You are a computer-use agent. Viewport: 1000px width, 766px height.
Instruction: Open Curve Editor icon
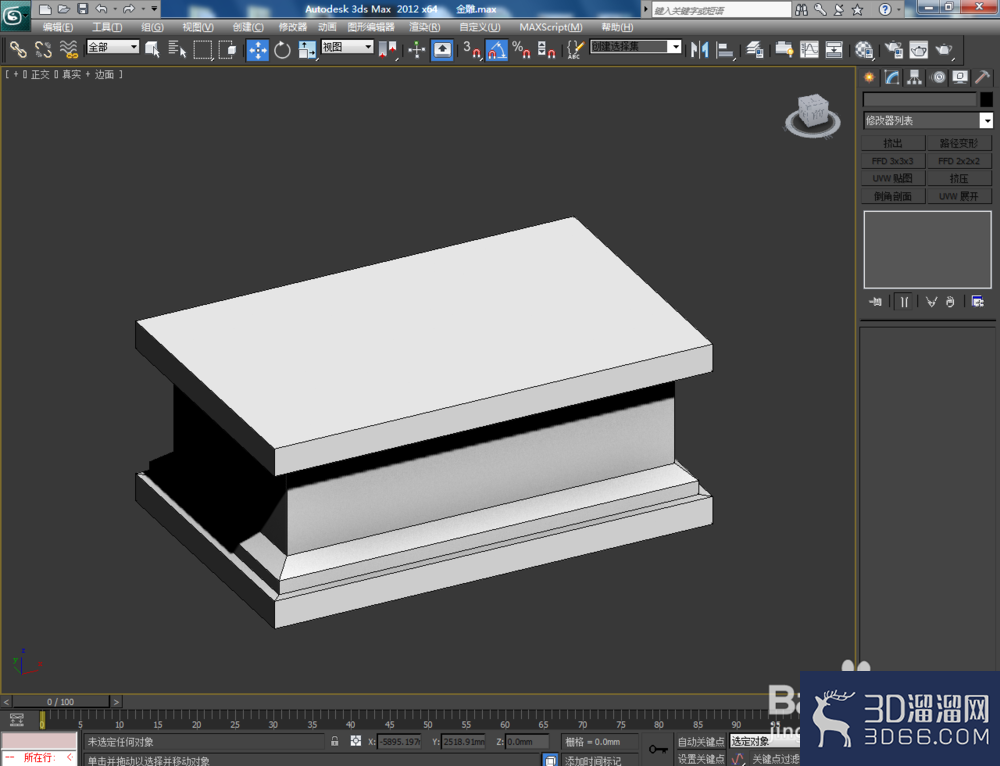coord(809,50)
